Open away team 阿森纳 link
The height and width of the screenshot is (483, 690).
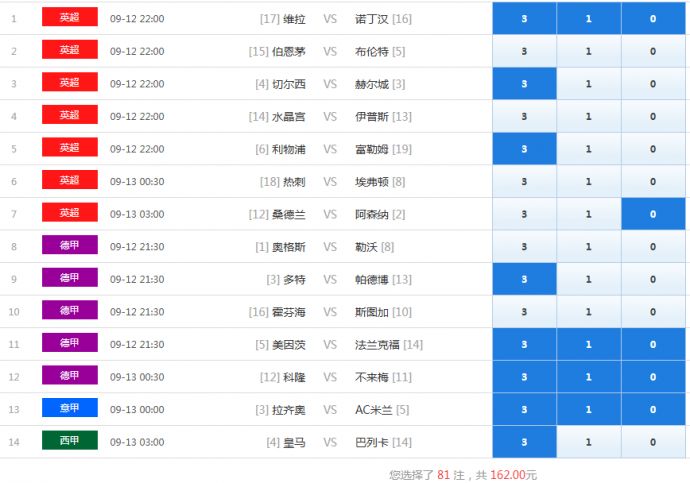pyautogui.click(x=372, y=214)
